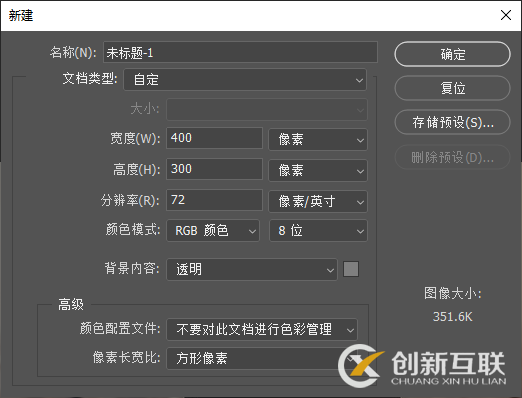Click the chevron arrow of the 文档类型 dropdown
Viewport: 522px width, 398px height.
(359, 80)
